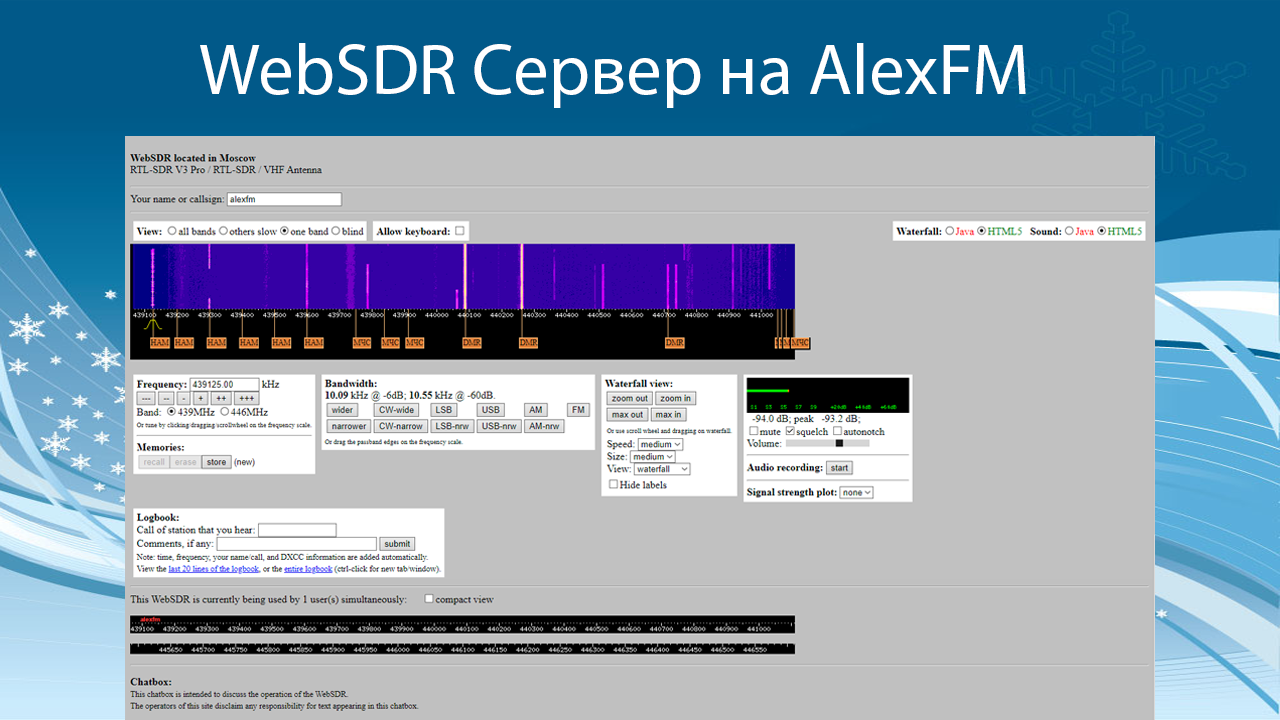The width and height of the screenshot is (1280, 720).
Task: Switch Sound to Java
Action: (1069, 231)
